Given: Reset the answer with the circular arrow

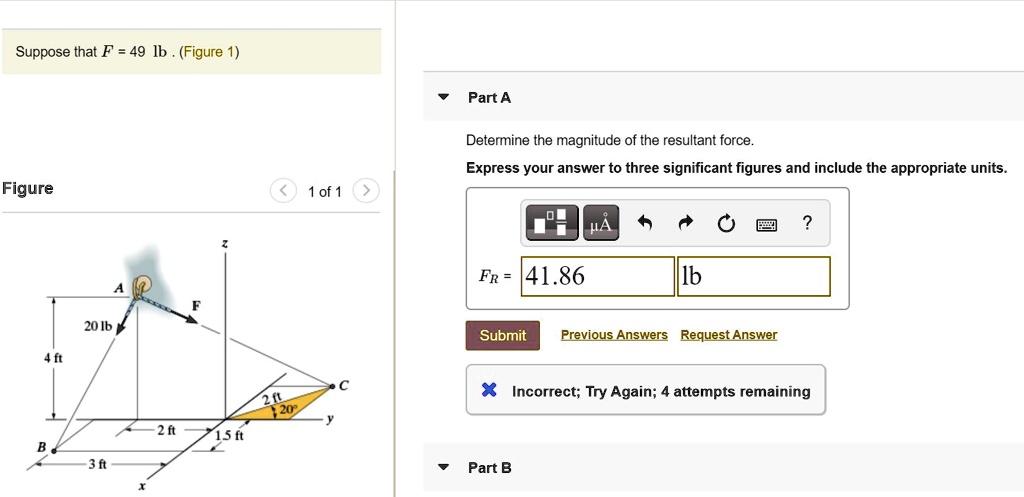Looking at the screenshot, I should (725, 224).
